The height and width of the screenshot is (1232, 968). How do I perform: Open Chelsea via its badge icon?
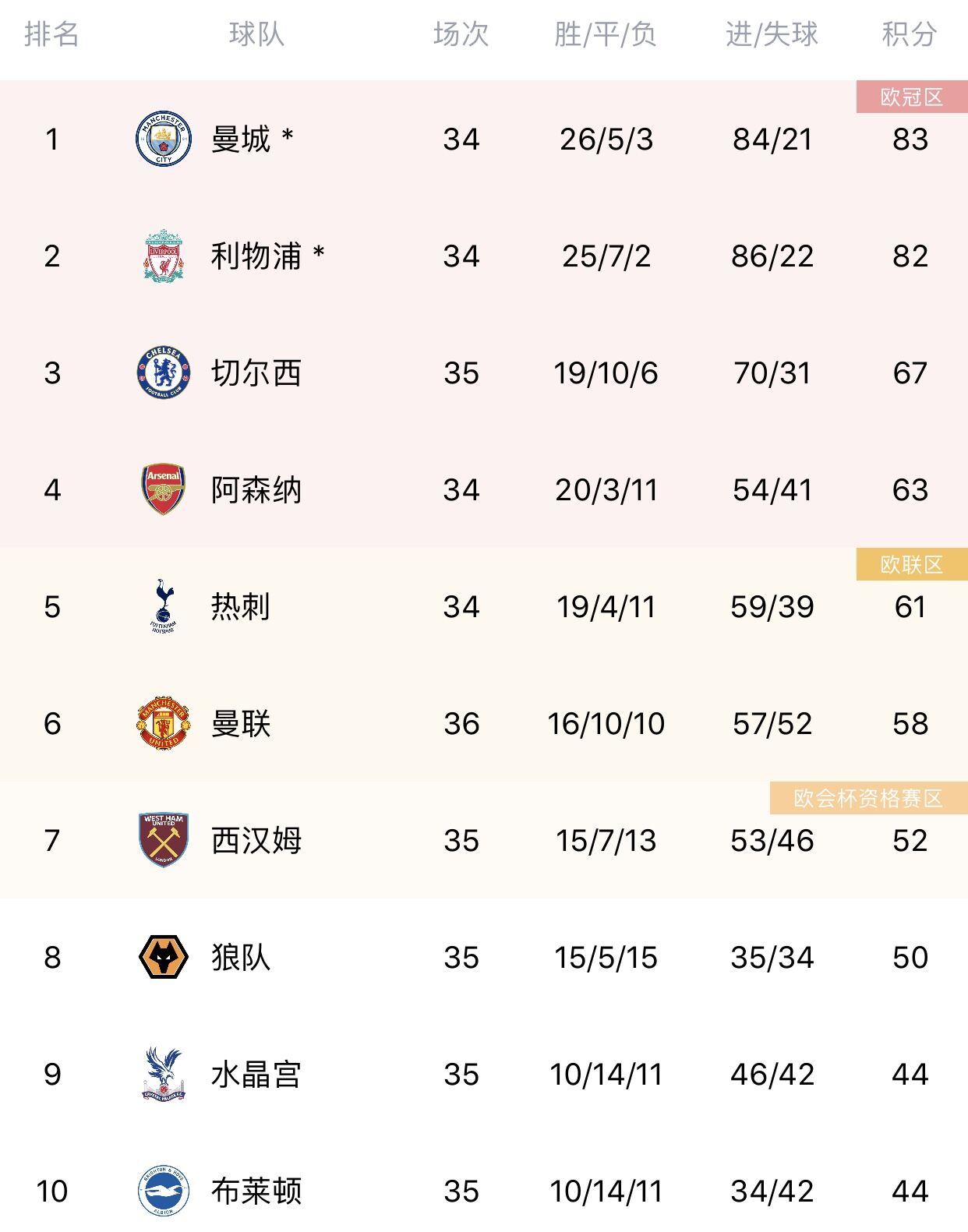[164, 372]
